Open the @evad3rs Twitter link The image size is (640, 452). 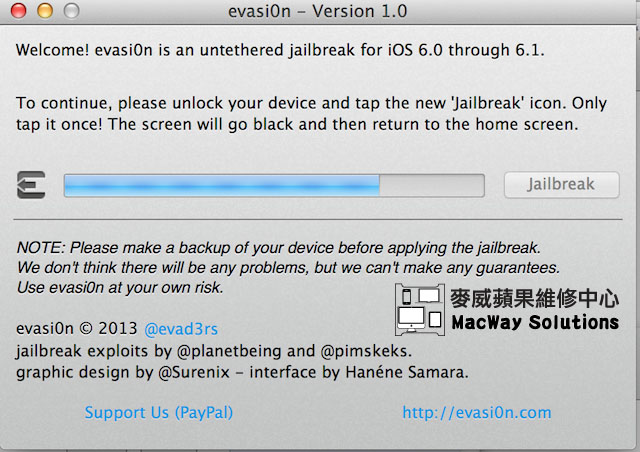tap(181, 329)
